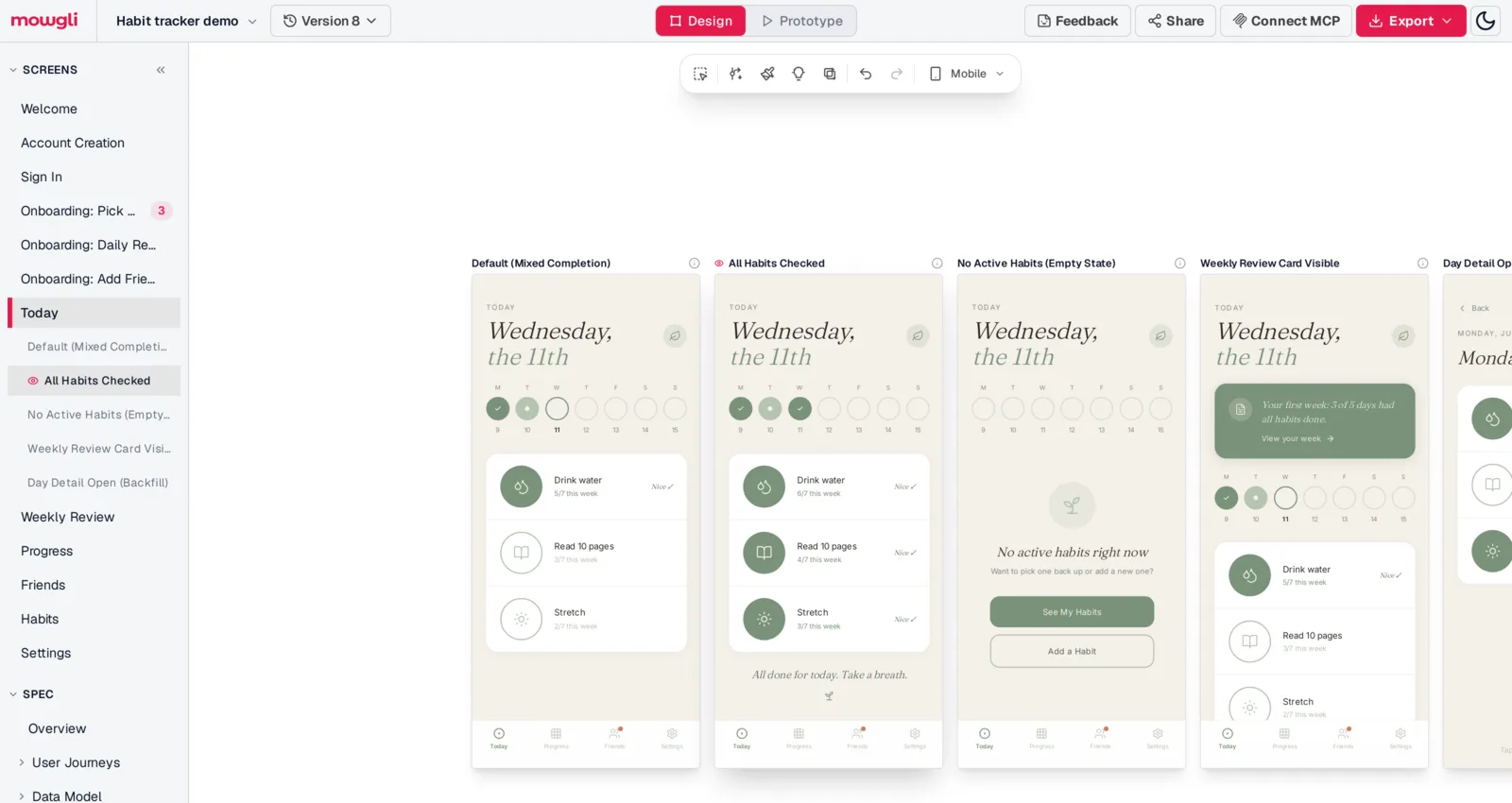The width and height of the screenshot is (1512, 803).
Task: Open Habit tracker demo project dropdown
Action: [186, 21]
